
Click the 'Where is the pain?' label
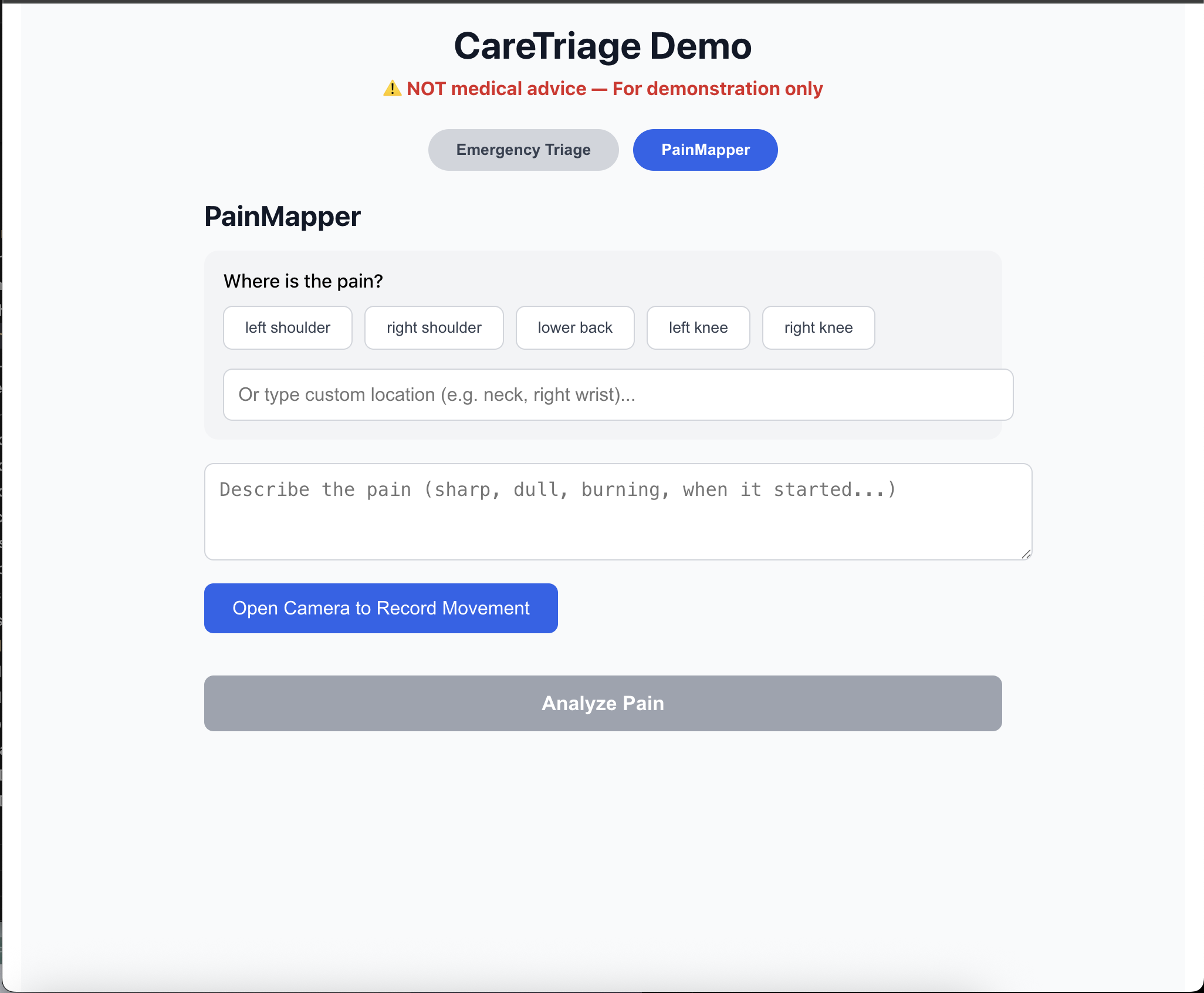[303, 282]
